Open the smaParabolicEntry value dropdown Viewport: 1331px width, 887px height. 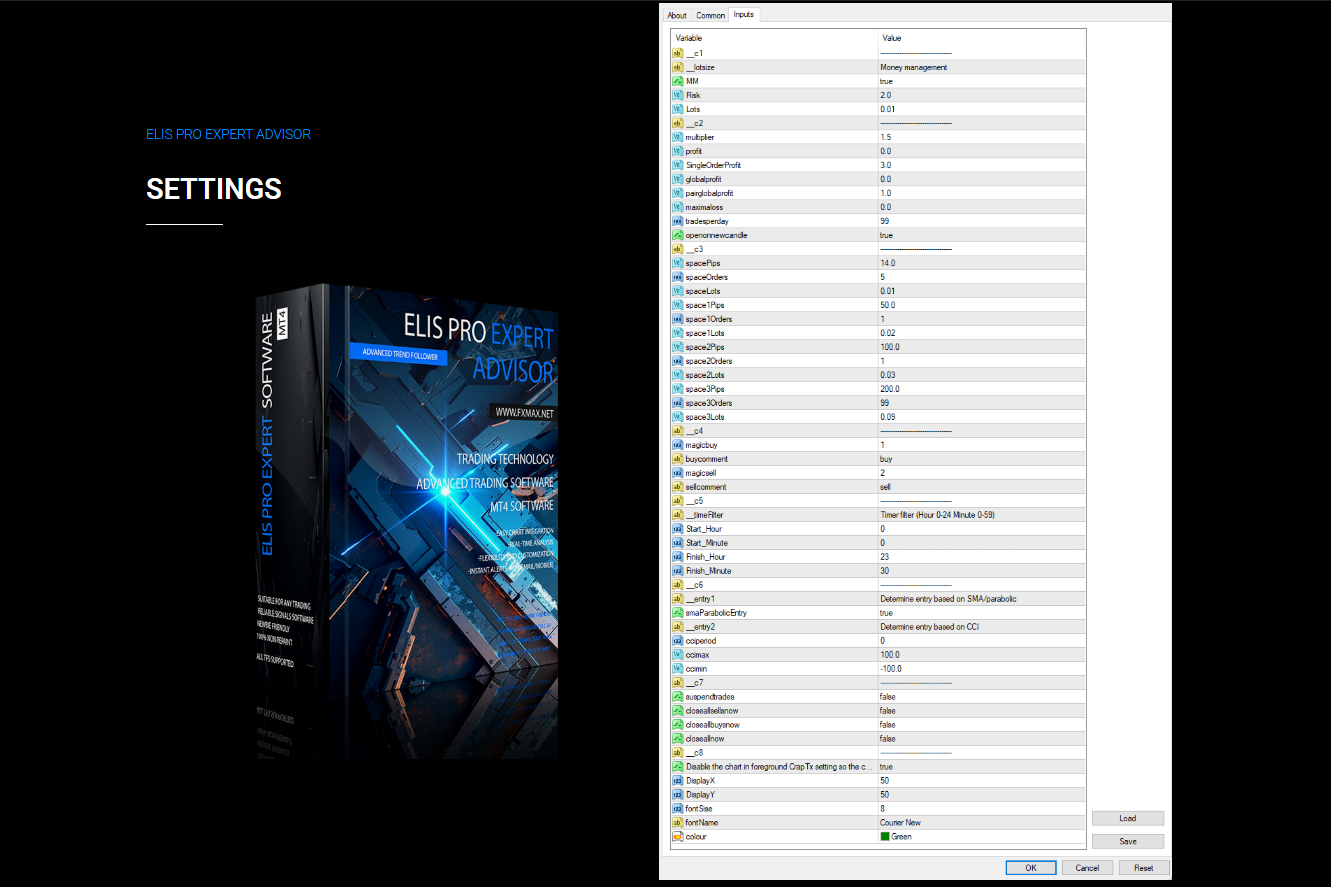point(980,613)
